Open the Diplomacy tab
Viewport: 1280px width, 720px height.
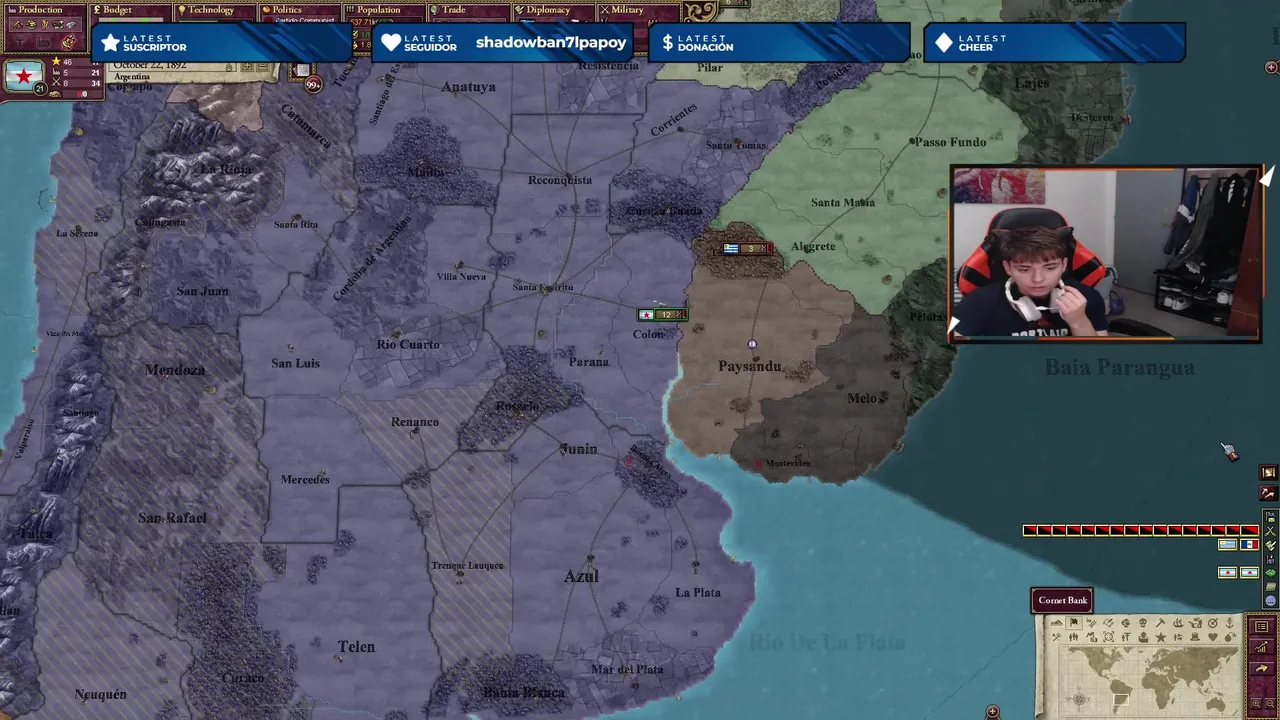548,10
